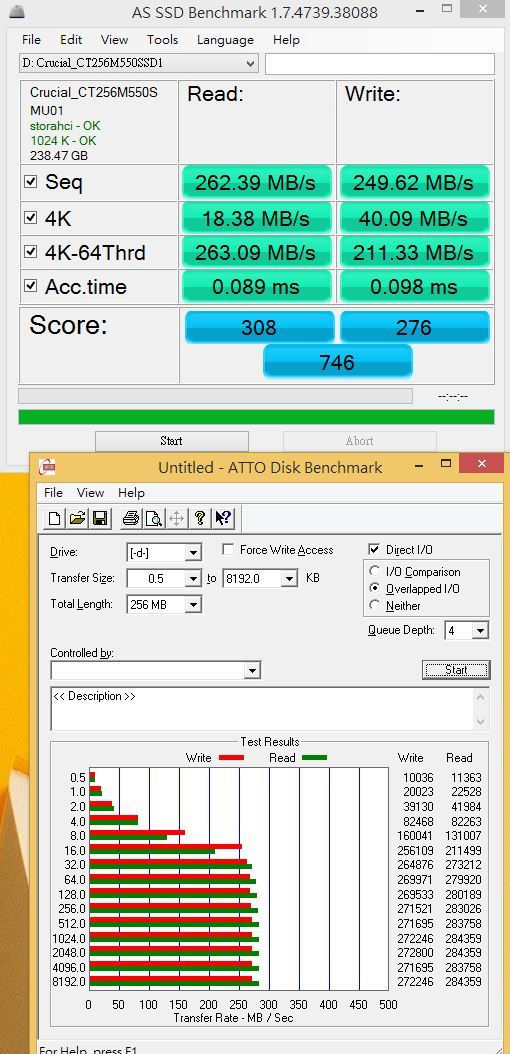Open the View menu in ATTO
This screenshot has height=1054, width=510.
[x=91, y=493]
